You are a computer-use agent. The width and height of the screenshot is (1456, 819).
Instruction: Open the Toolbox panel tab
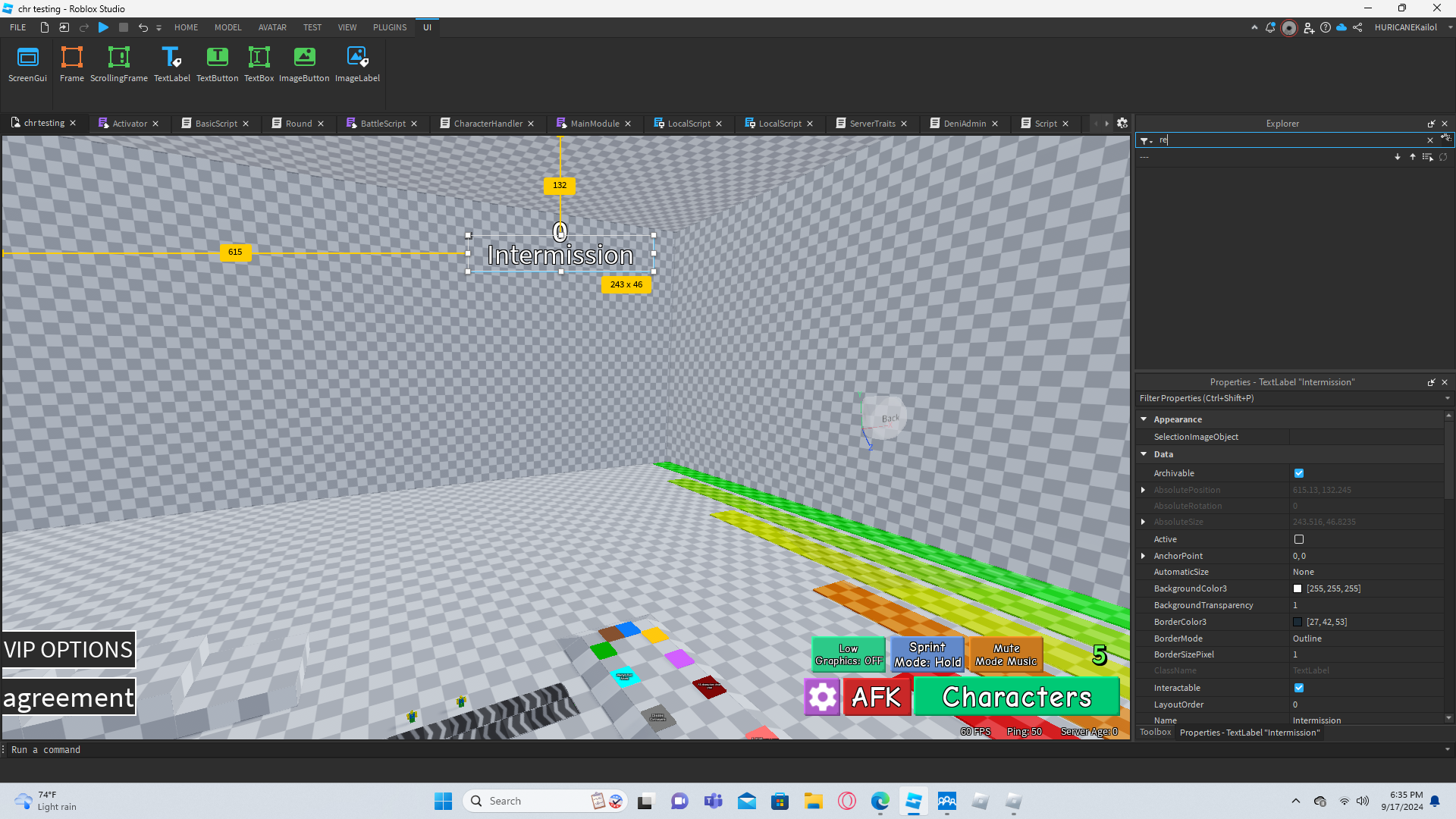[1155, 733]
